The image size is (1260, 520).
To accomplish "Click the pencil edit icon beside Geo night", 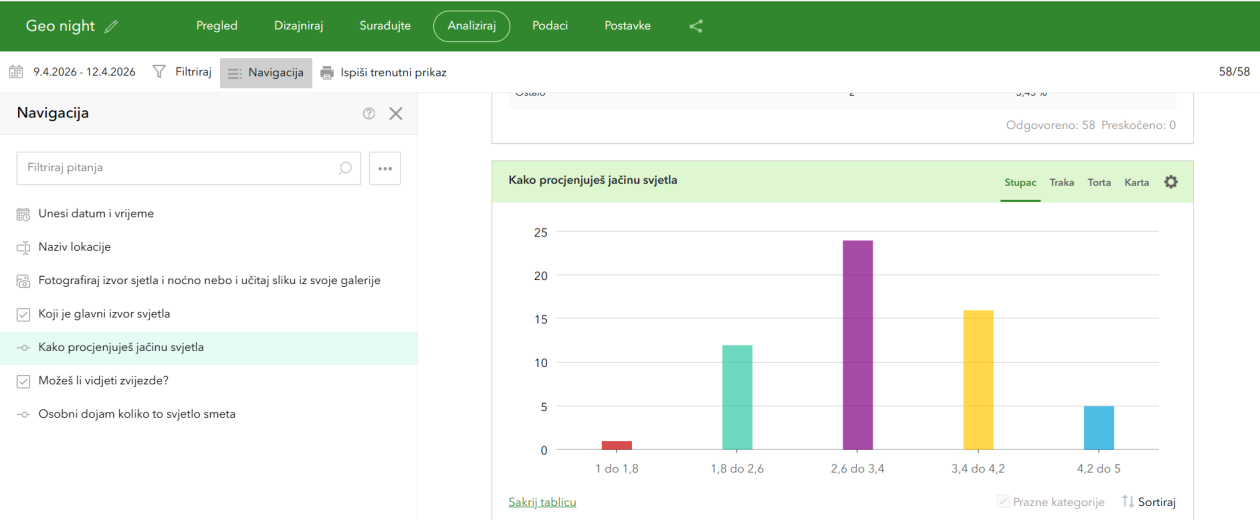I will pyautogui.click(x=111, y=26).
